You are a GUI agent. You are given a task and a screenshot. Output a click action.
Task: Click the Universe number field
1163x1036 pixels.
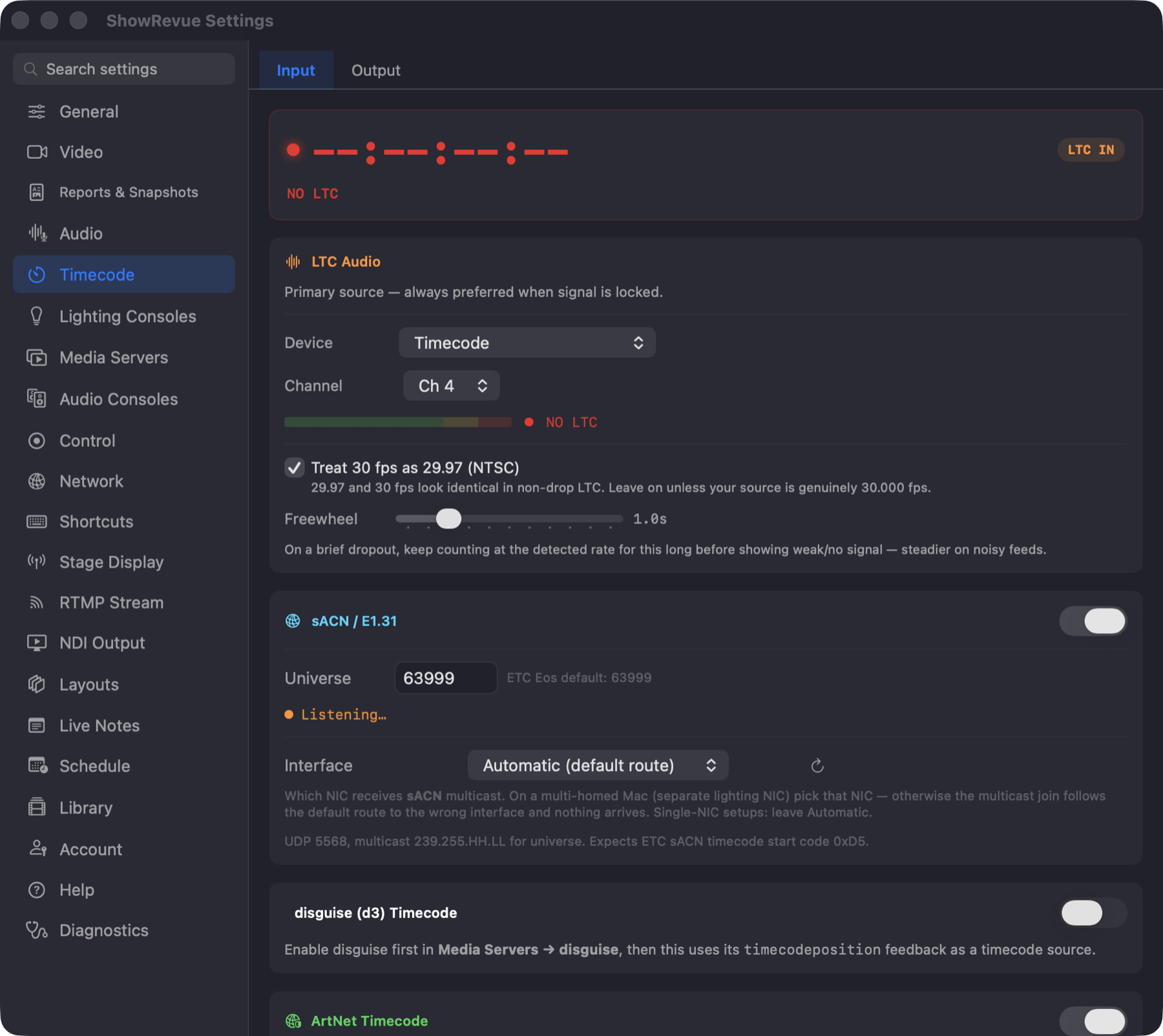click(446, 678)
